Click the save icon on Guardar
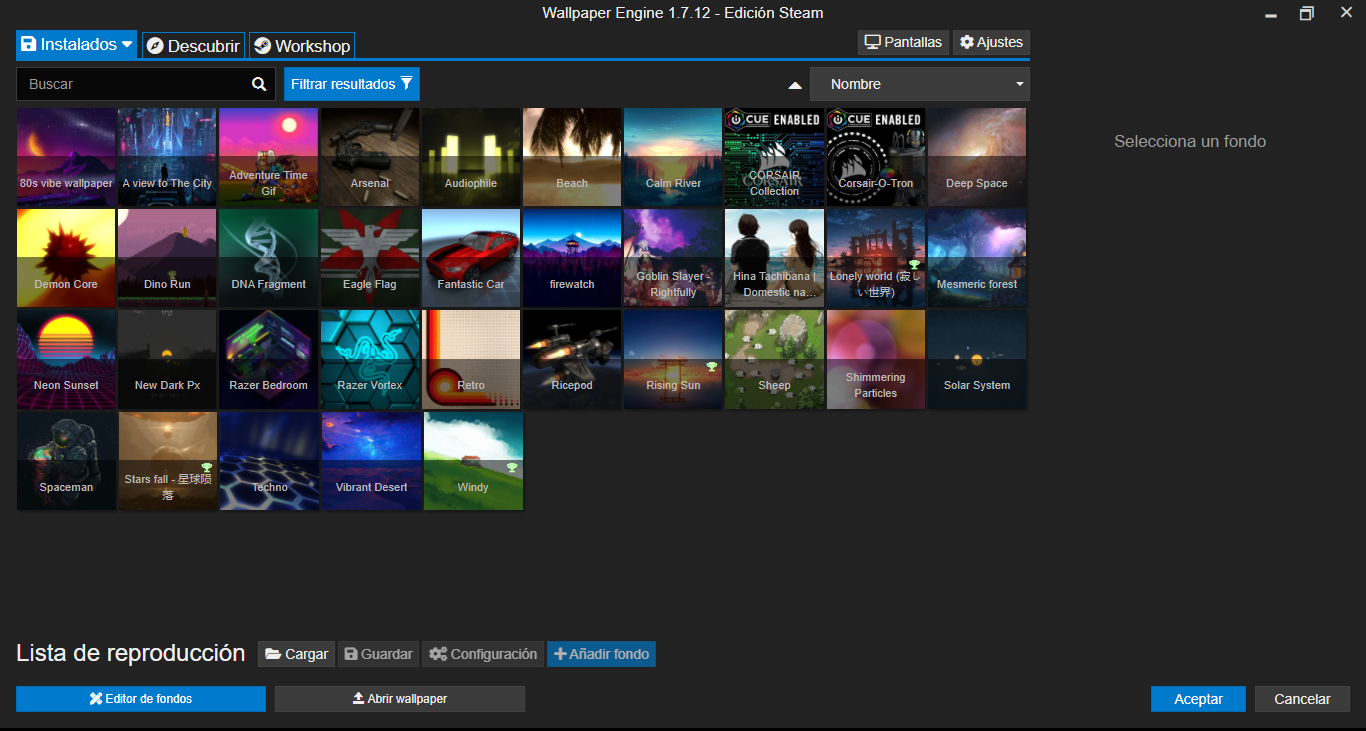Viewport: 1366px width, 731px height. click(352, 653)
